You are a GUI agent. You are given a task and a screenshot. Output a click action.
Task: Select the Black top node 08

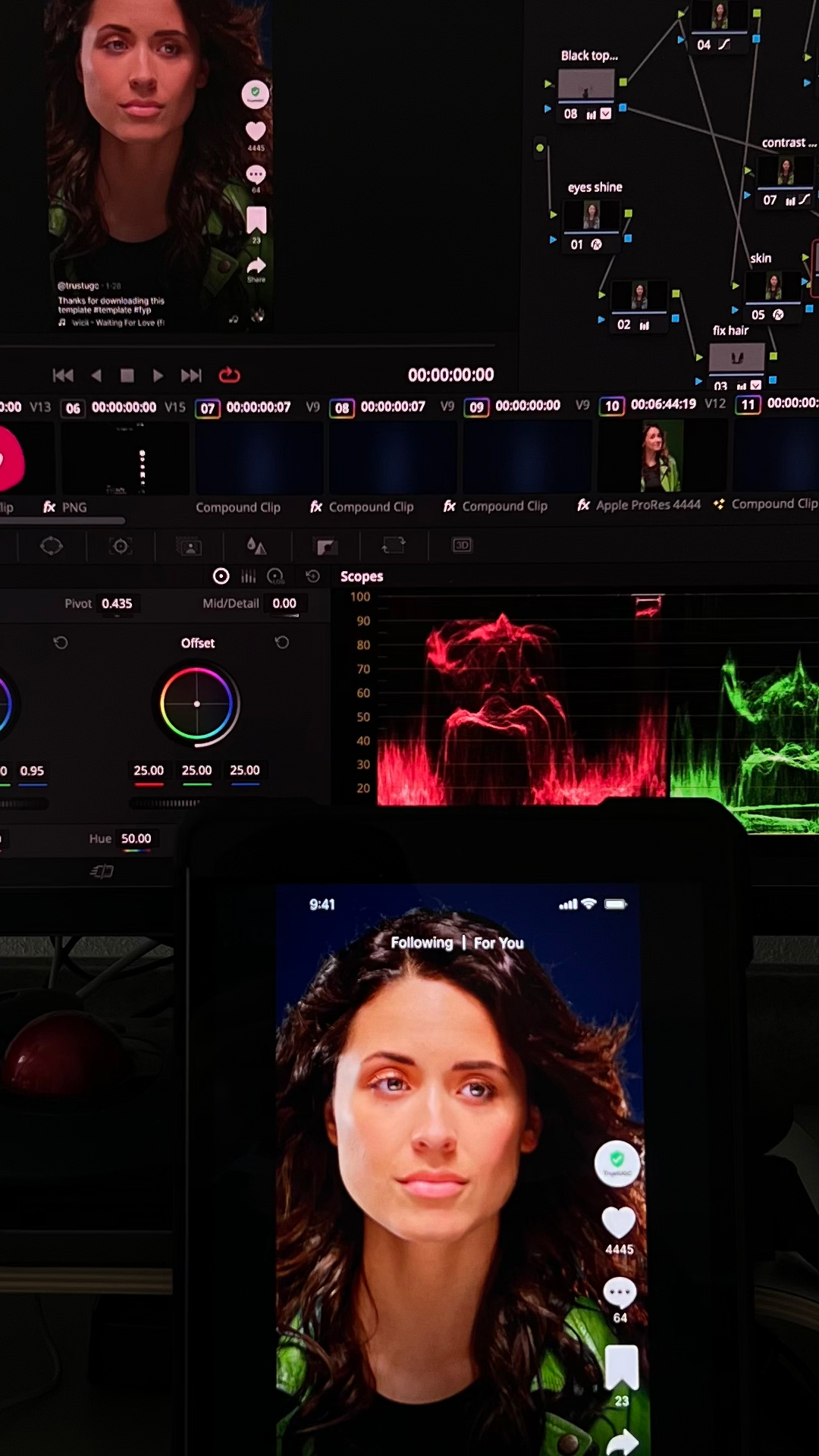point(586,85)
